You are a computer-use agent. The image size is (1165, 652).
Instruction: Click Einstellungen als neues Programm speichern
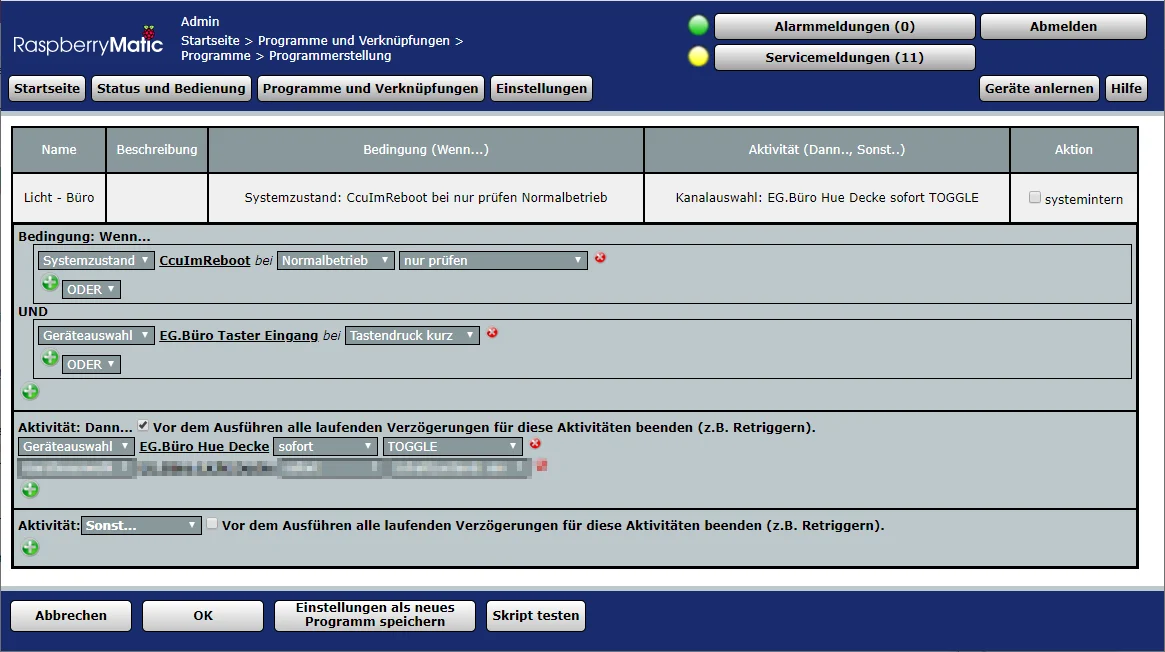coord(374,616)
